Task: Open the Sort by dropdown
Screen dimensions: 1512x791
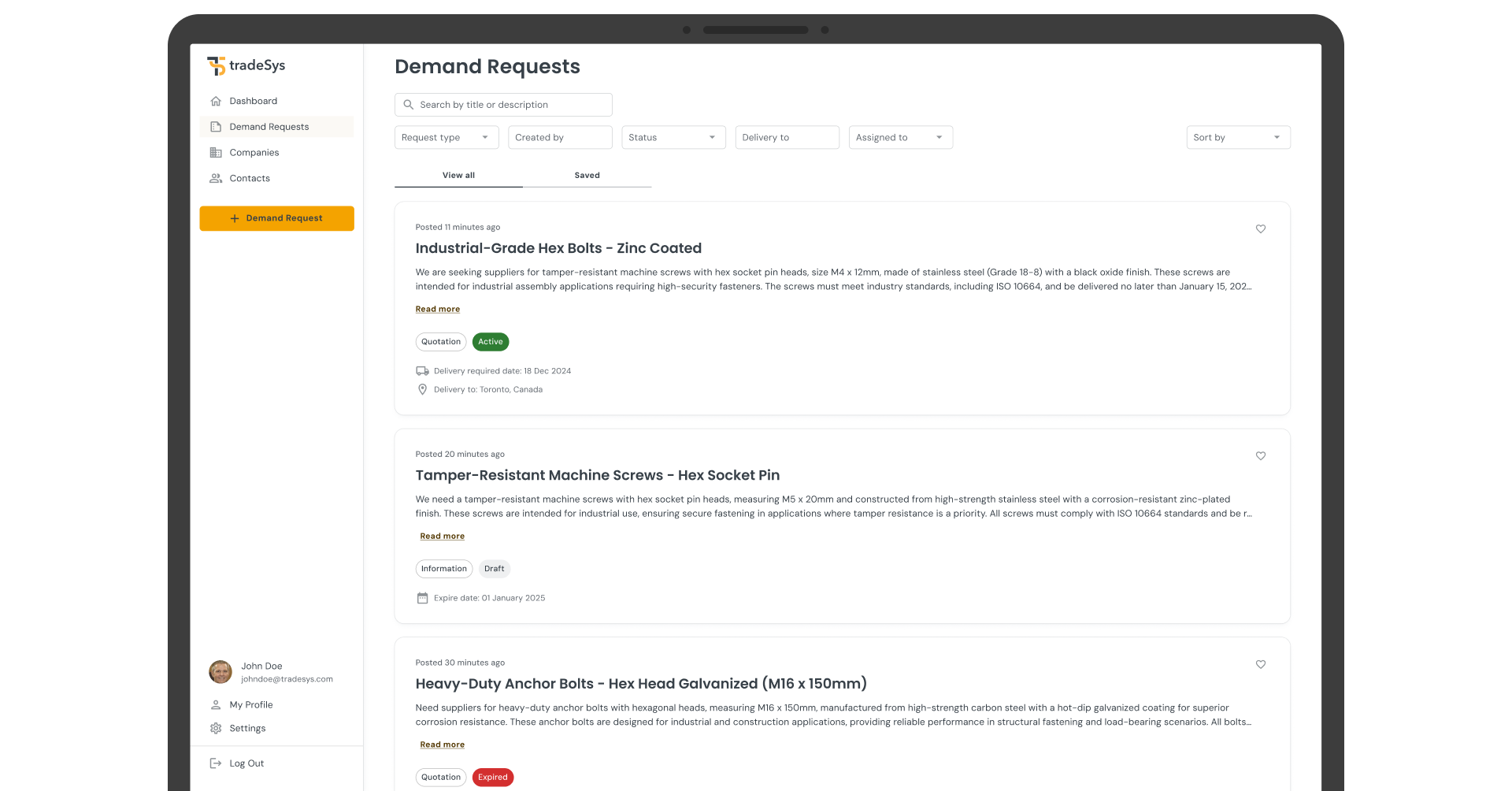Action: point(1237,138)
